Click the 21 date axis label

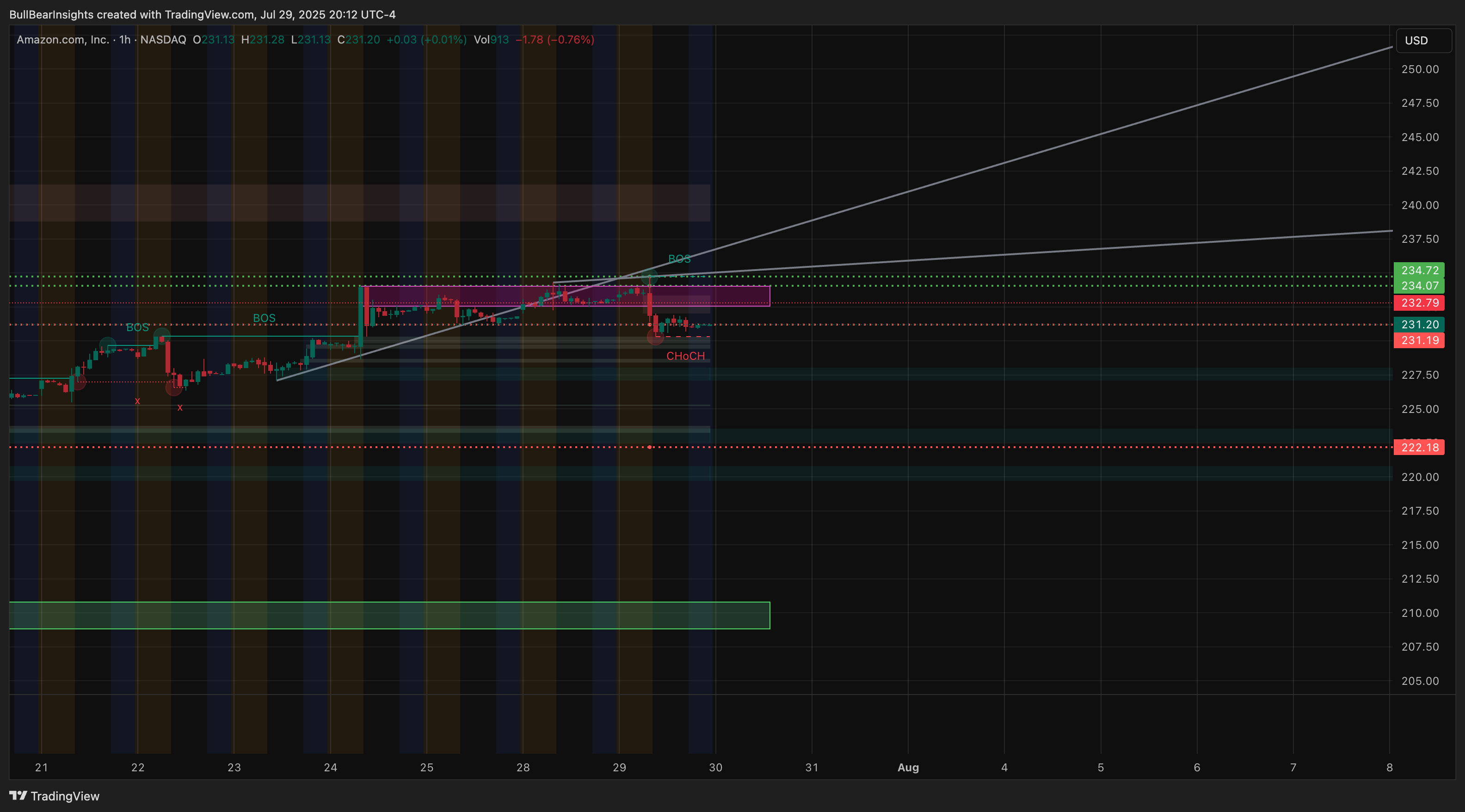42,768
